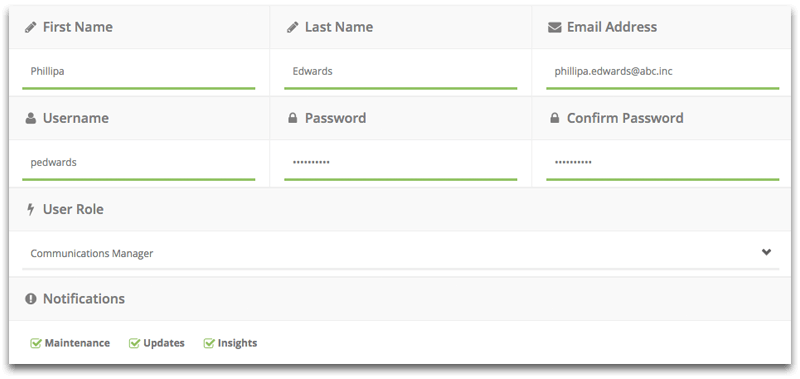The width and height of the screenshot is (800, 379).
Task: Edit the email field phillipa.edwards@abc.inc
Action: (x=663, y=72)
